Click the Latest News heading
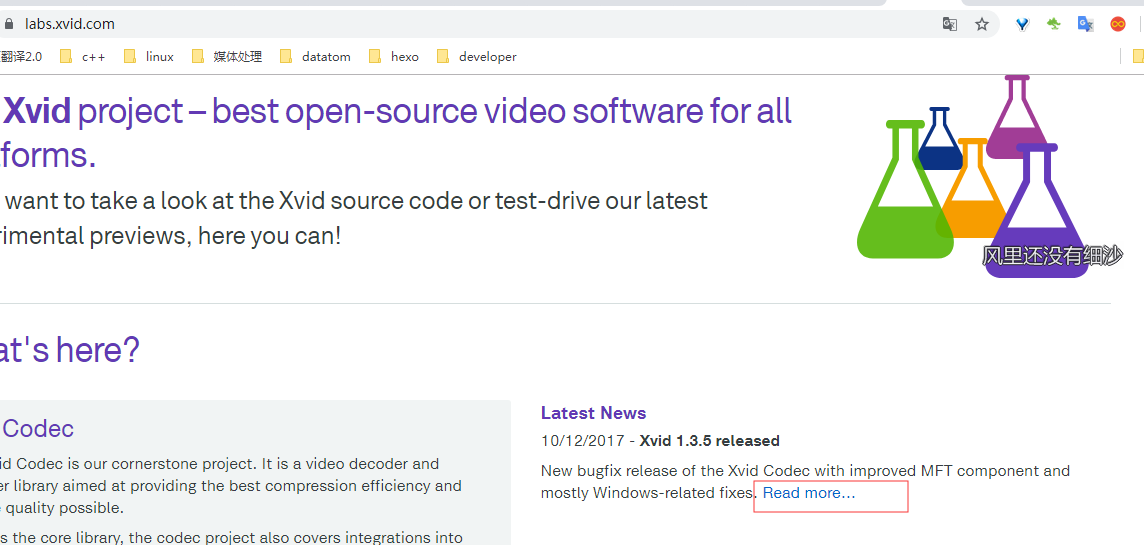Viewport: 1144px width, 545px height. (x=593, y=413)
